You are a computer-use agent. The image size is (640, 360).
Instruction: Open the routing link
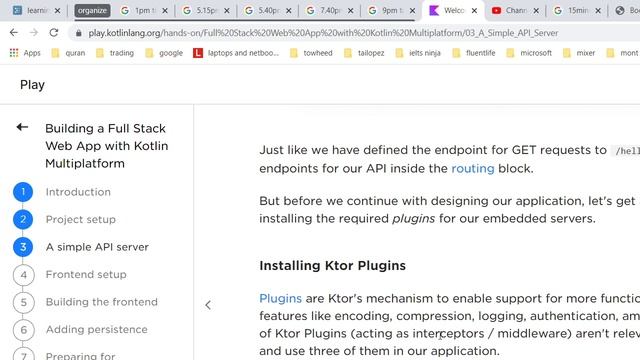click(473, 168)
